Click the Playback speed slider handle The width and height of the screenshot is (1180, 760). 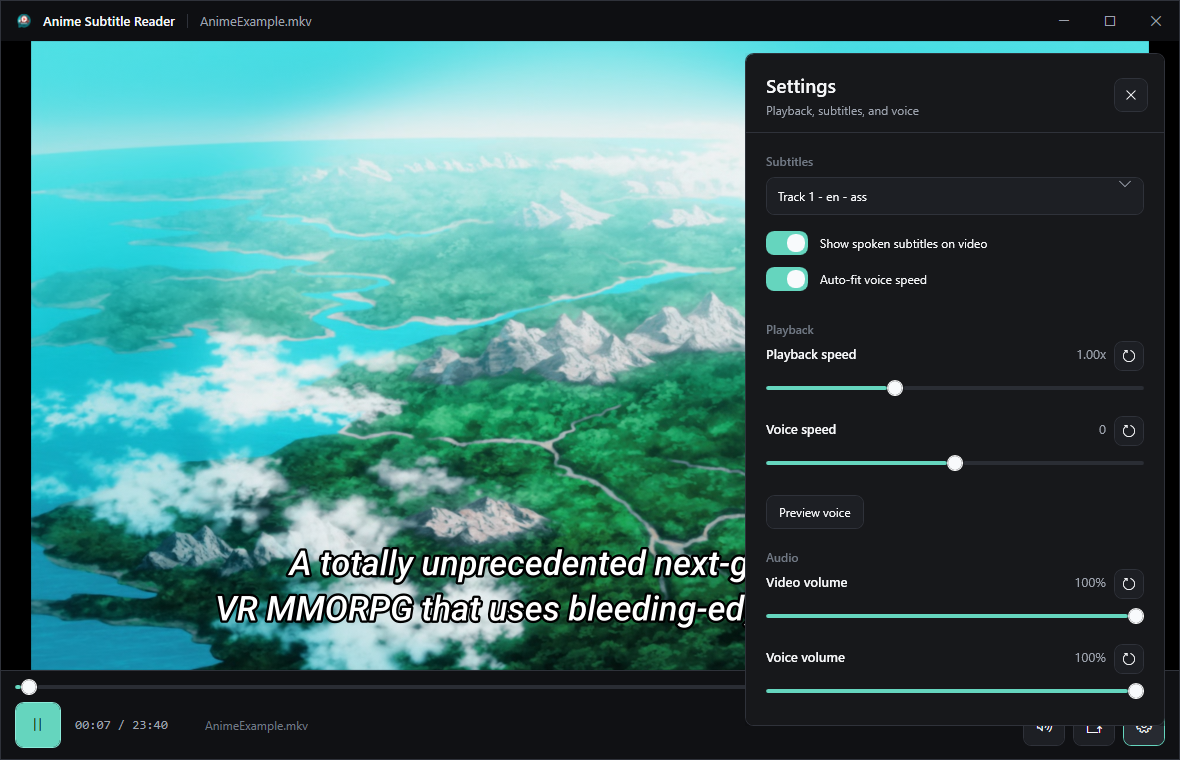point(895,388)
